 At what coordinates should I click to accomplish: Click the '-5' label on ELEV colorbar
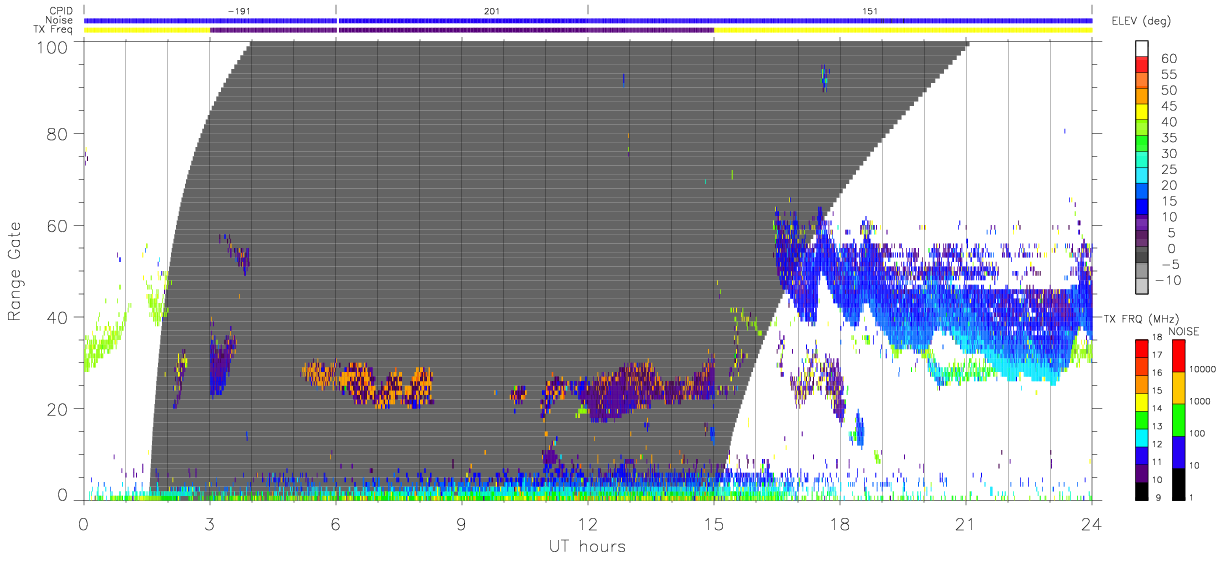(1169, 264)
